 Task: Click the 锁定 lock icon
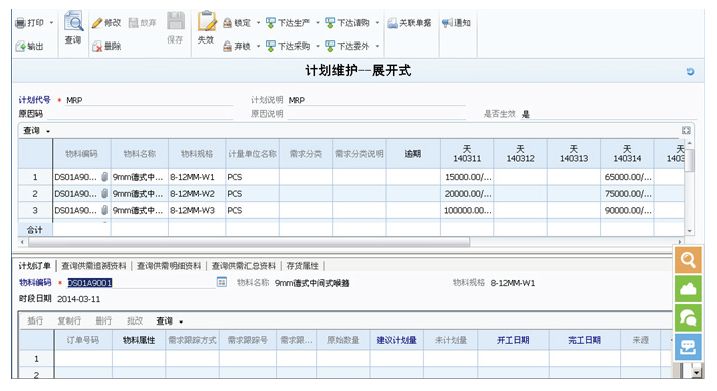(x=227, y=23)
